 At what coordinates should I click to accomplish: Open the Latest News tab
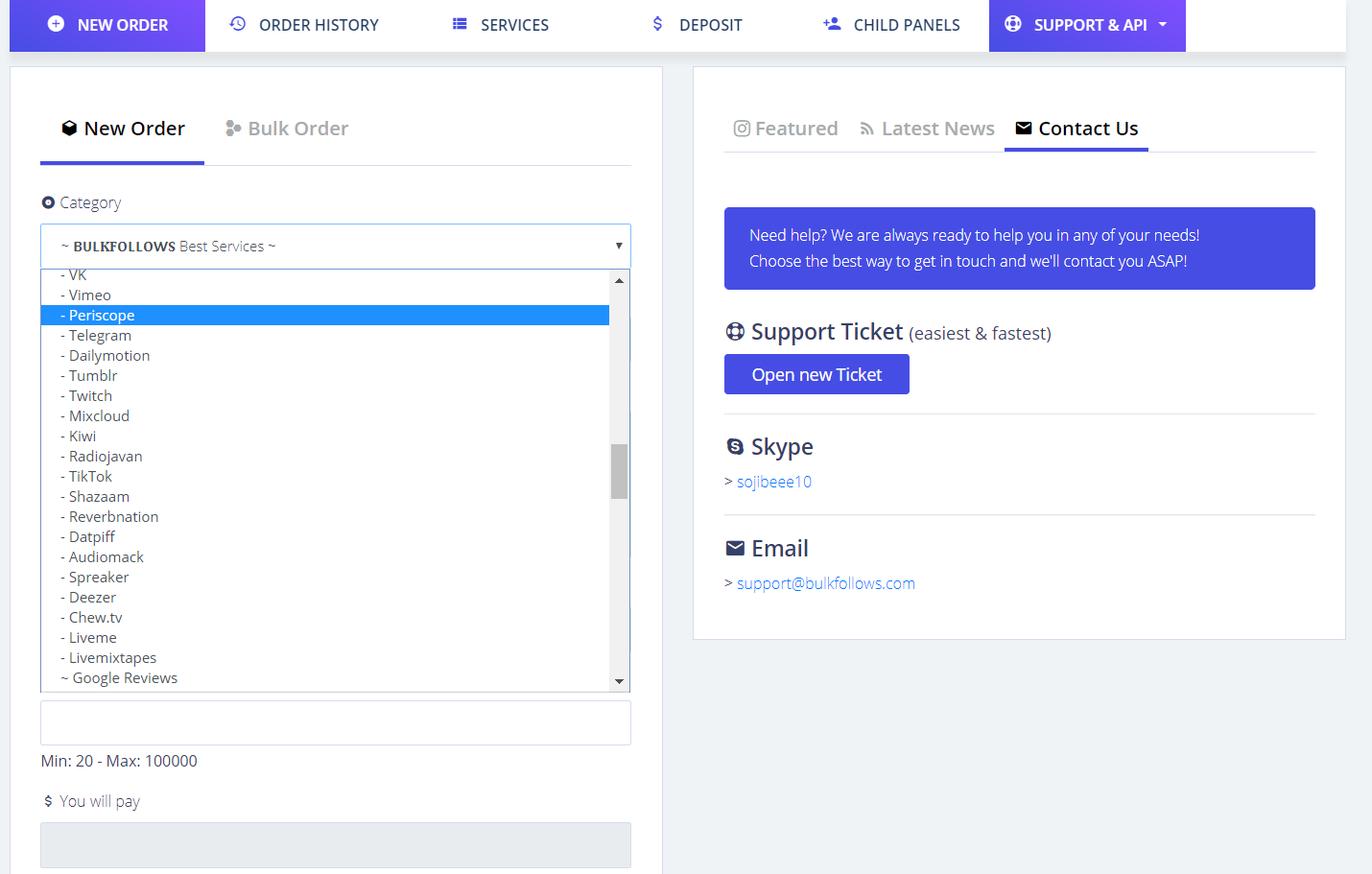(927, 129)
